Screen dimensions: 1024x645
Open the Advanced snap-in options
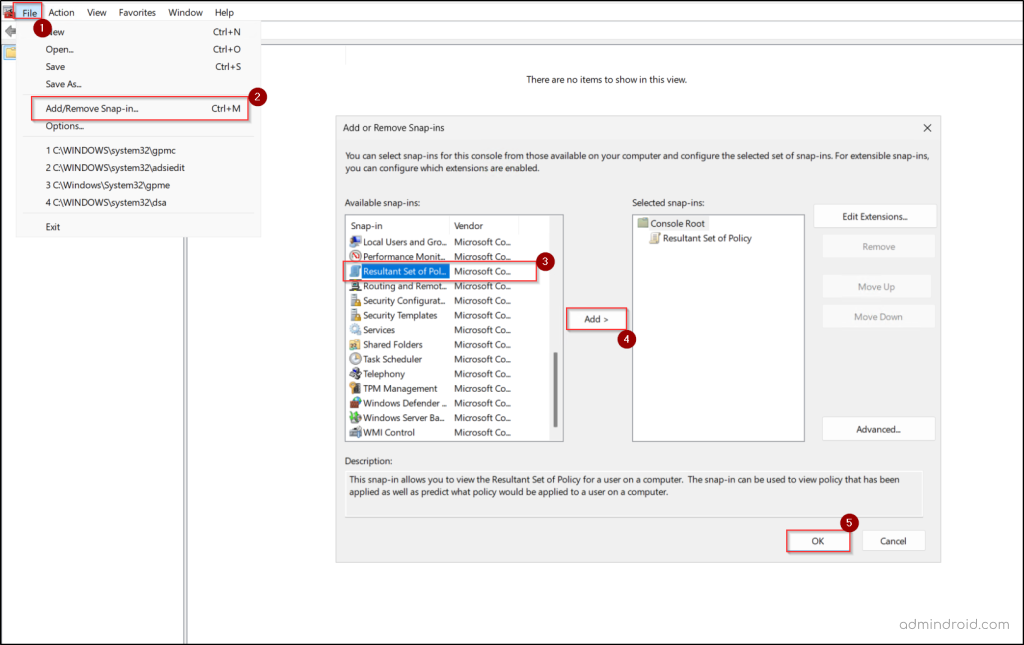(878, 428)
